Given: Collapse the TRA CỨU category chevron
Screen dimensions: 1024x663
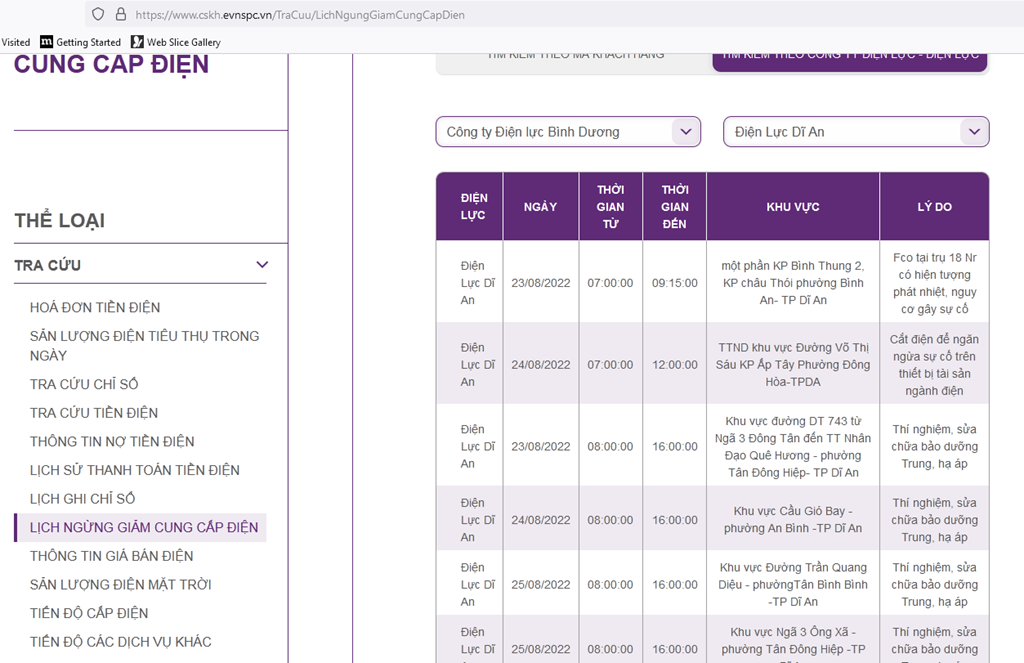Looking at the screenshot, I should pyautogui.click(x=262, y=265).
